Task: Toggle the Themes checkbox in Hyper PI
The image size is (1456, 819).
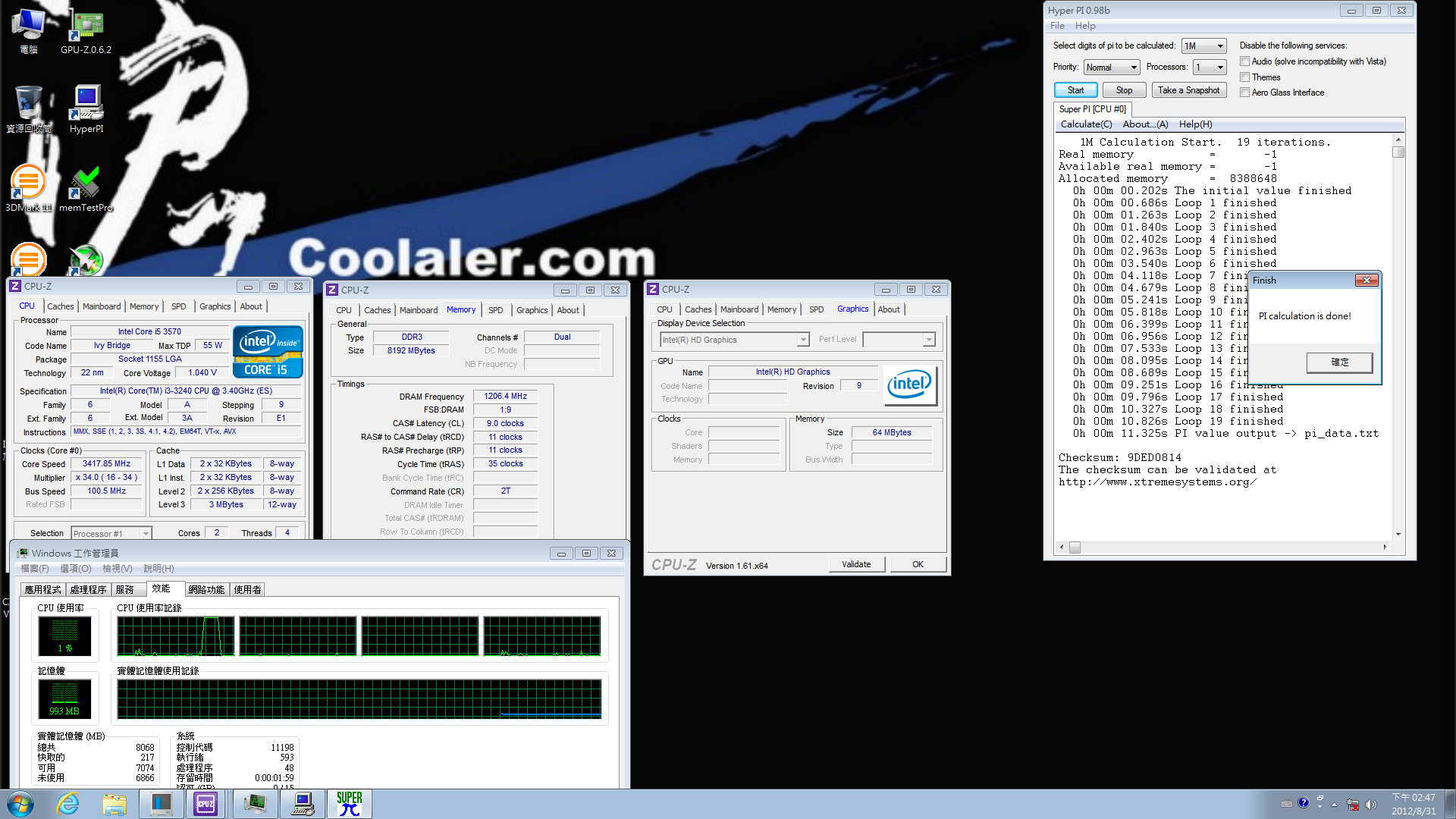Action: [x=1244, y=77]
